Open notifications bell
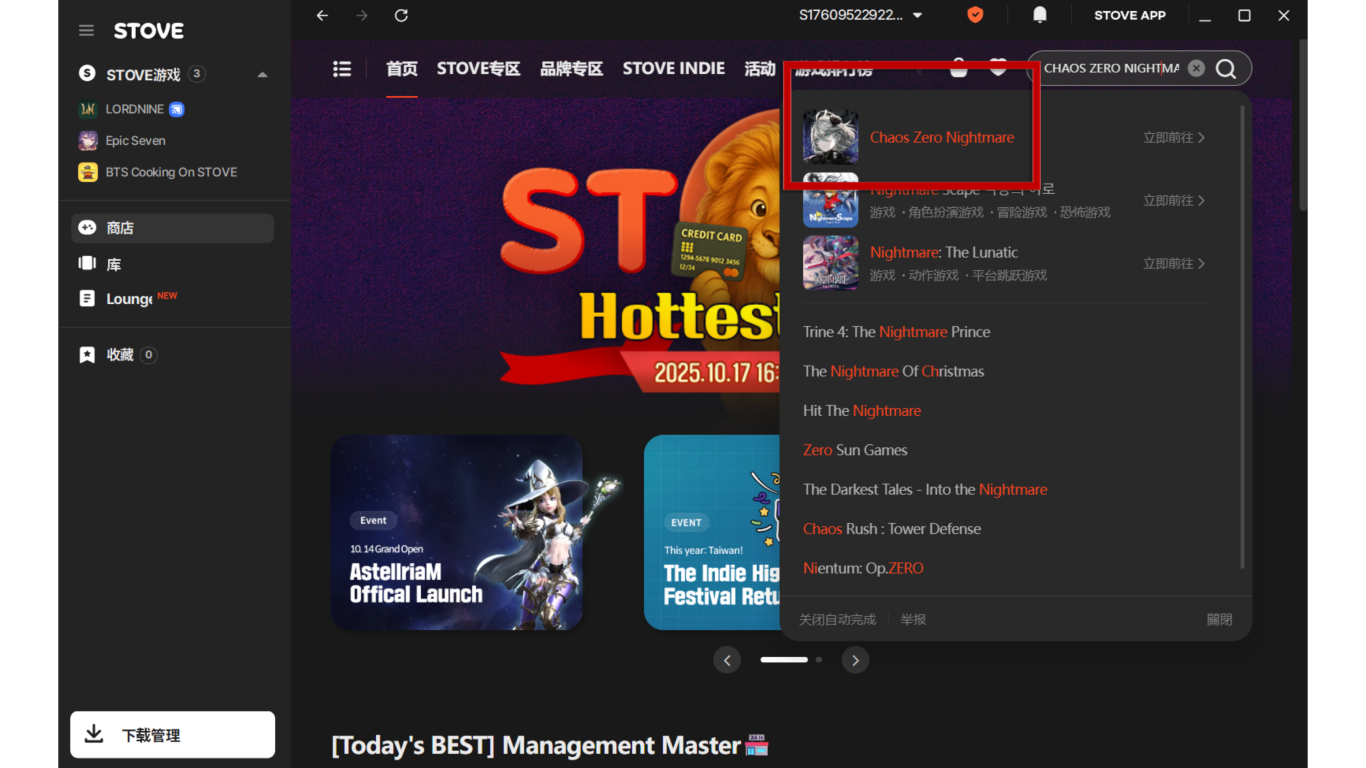This screenshot has height=768, width=1366. coord(1040,15)
